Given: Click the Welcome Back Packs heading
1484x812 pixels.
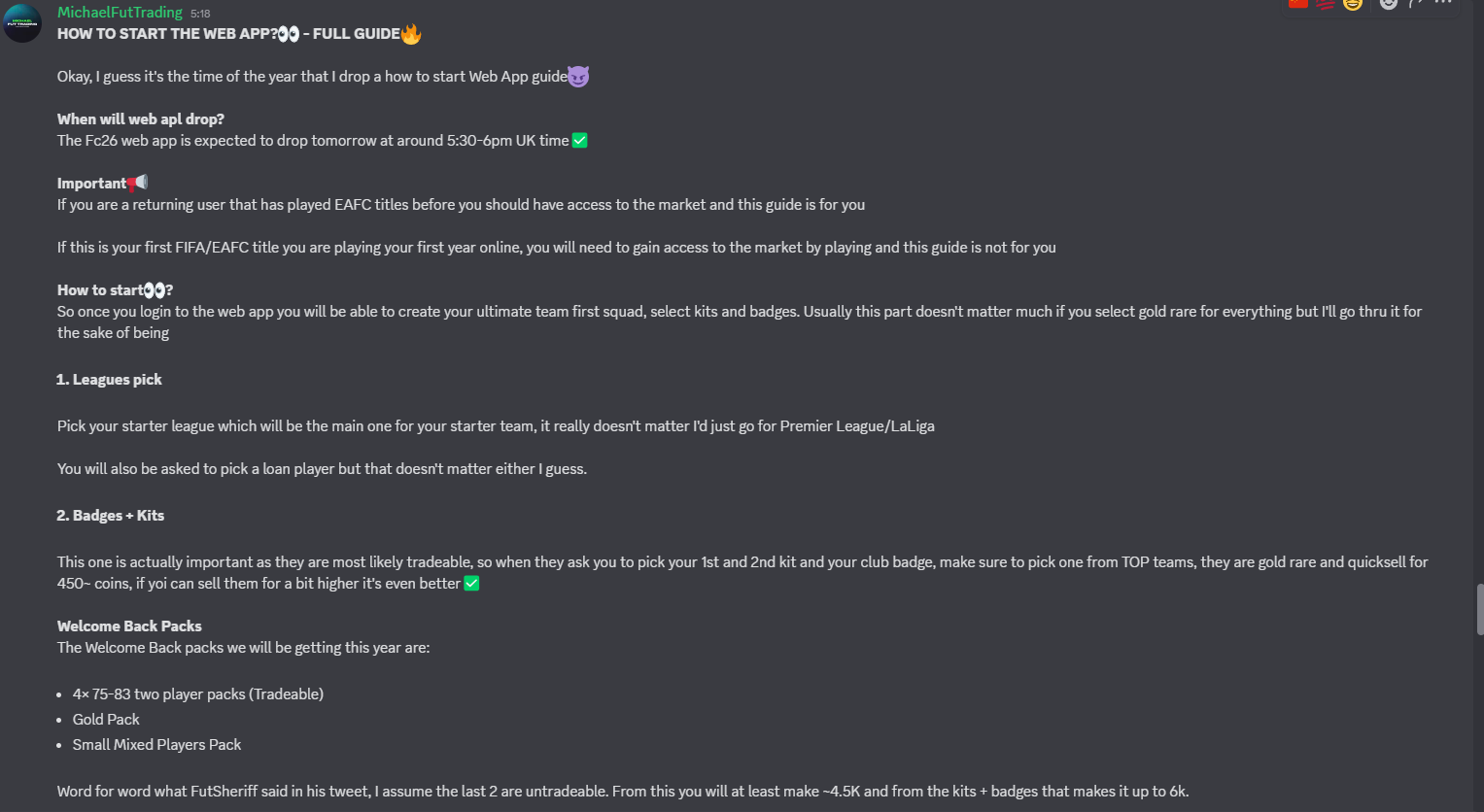Looking at the screenshot, I should click(129, 626).
